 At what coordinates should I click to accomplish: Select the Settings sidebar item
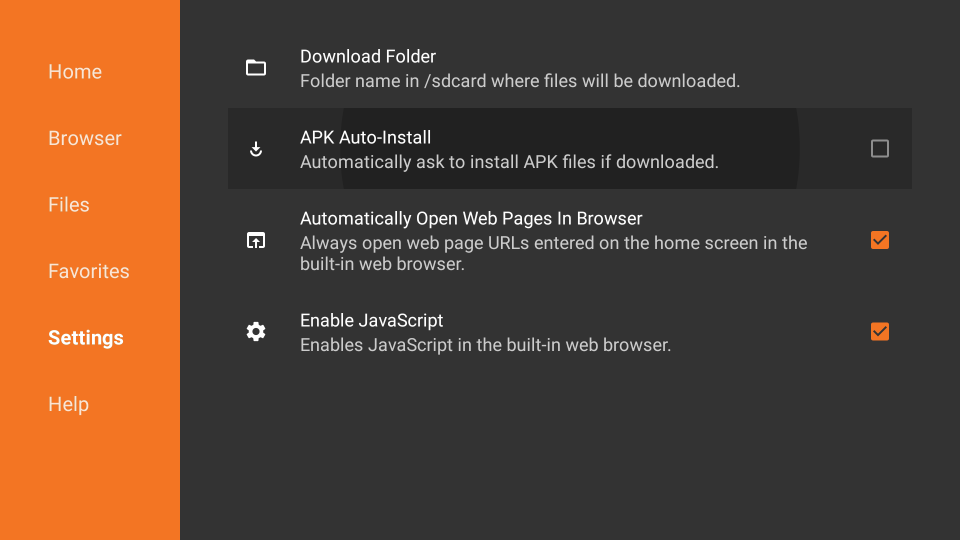pyautogui.click(x=86, y=338)
